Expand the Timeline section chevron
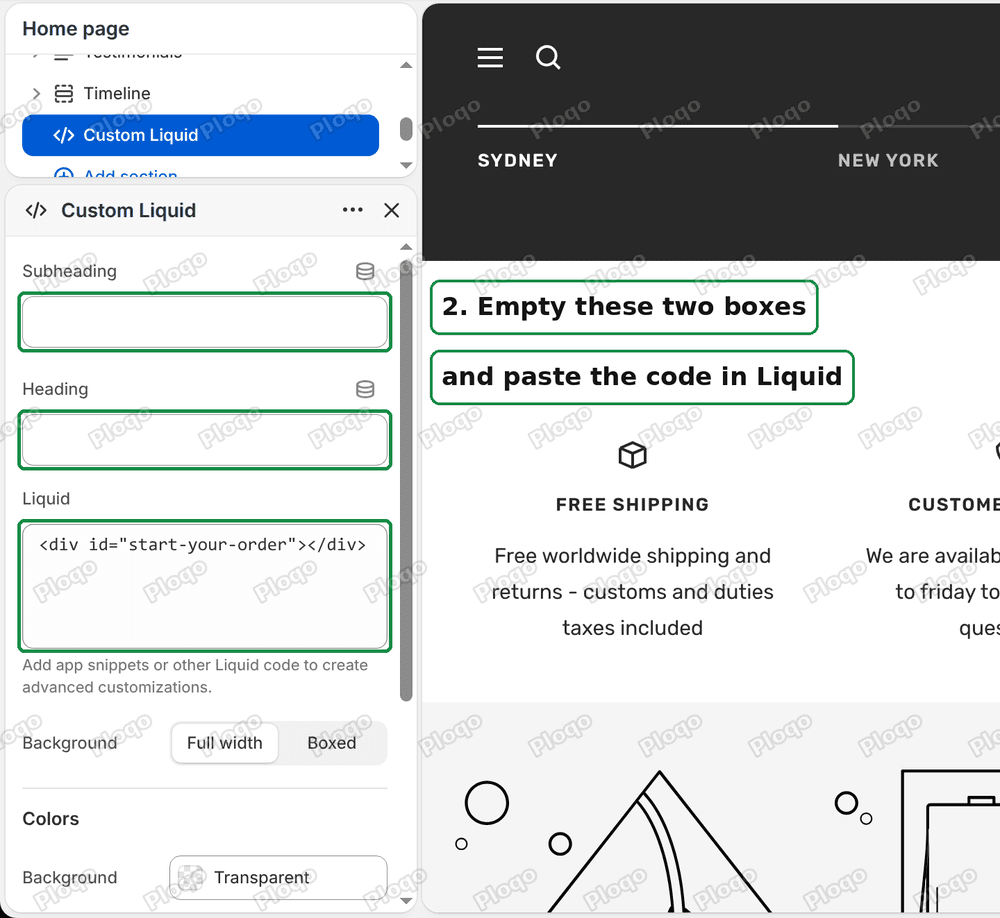This screenshot has height=918, width=1000. pyautogui.click(x=36, y=94)
